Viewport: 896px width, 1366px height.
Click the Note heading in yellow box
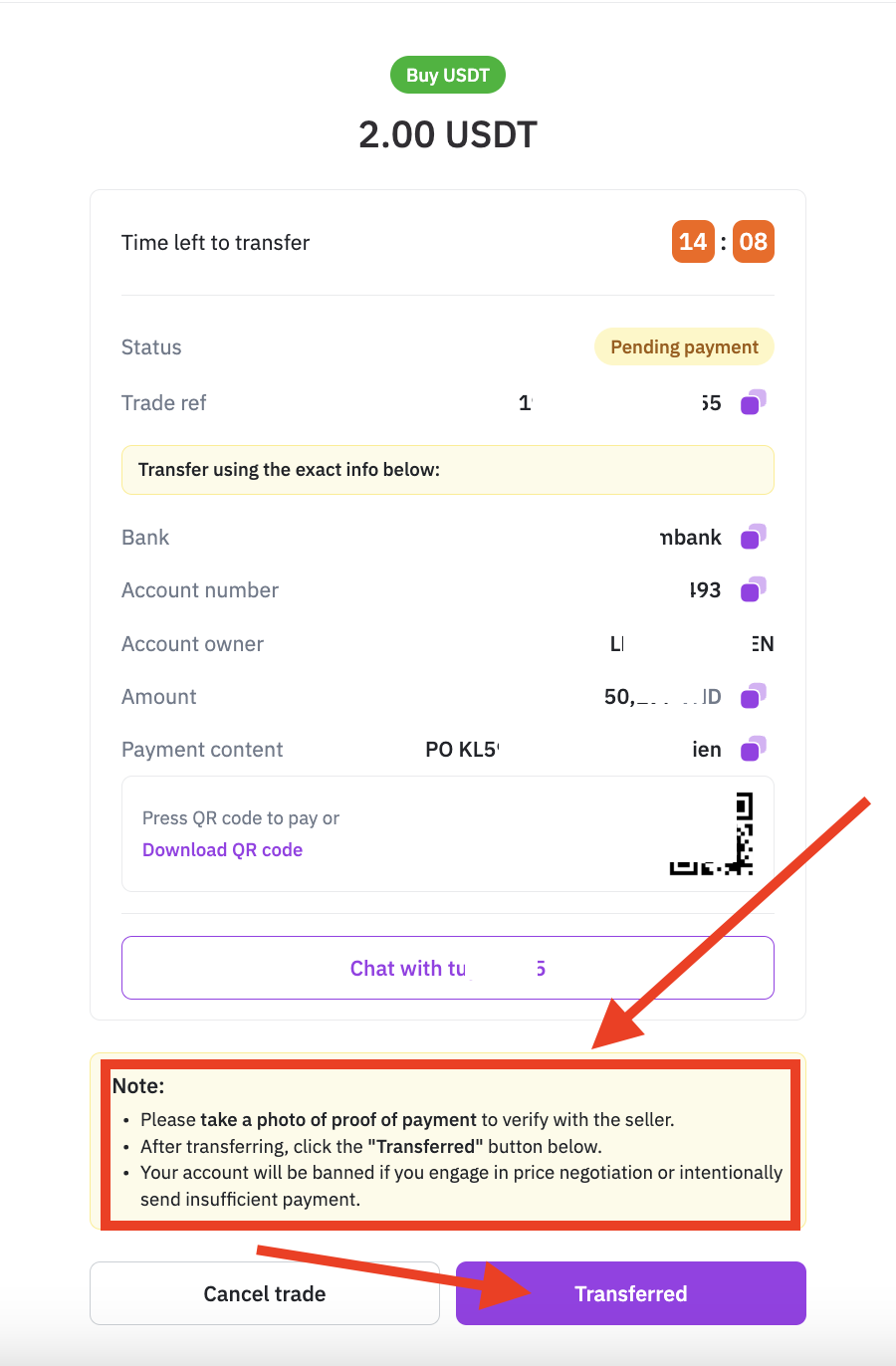138,1086
